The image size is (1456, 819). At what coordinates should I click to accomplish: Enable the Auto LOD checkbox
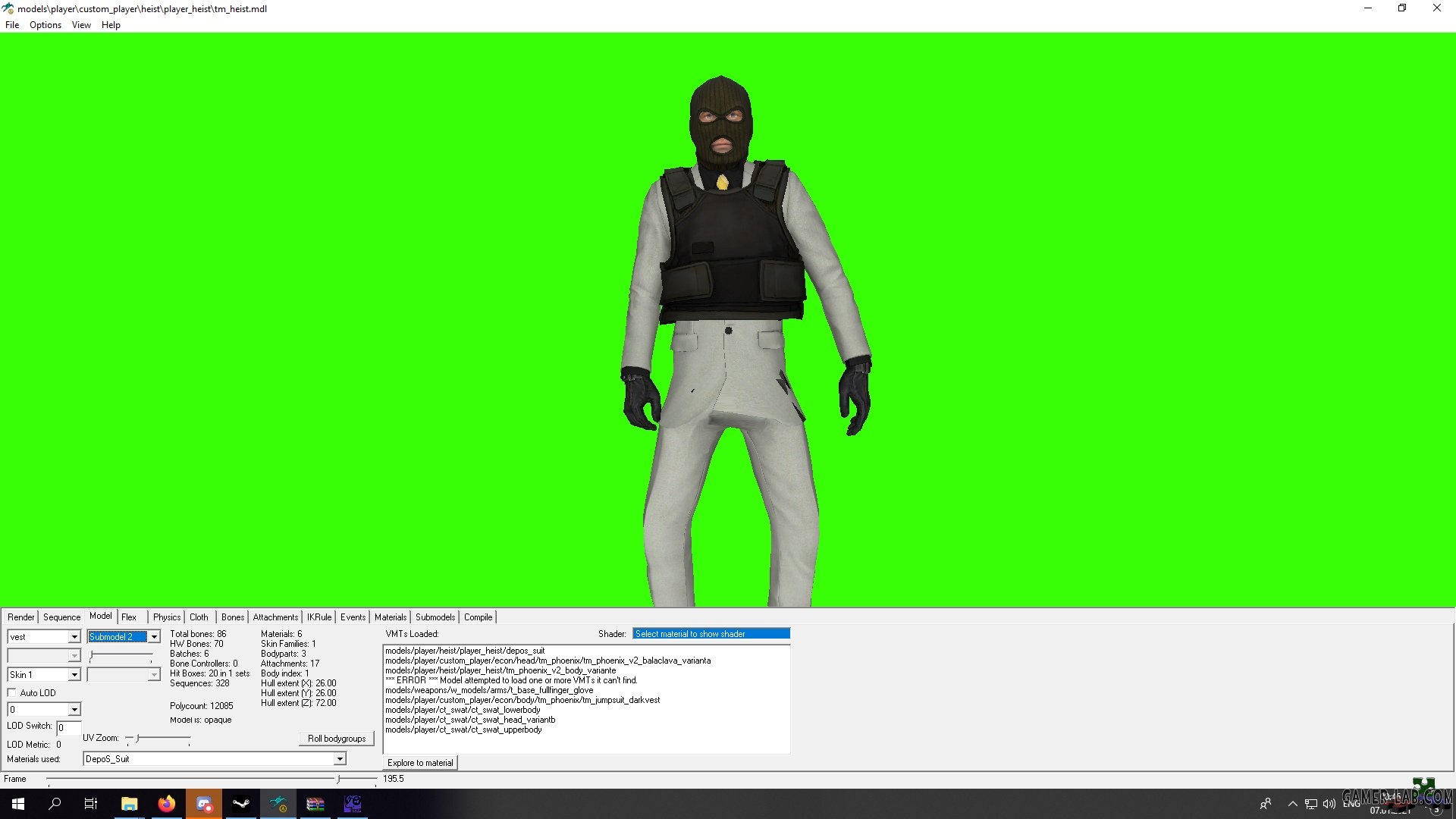12,692
